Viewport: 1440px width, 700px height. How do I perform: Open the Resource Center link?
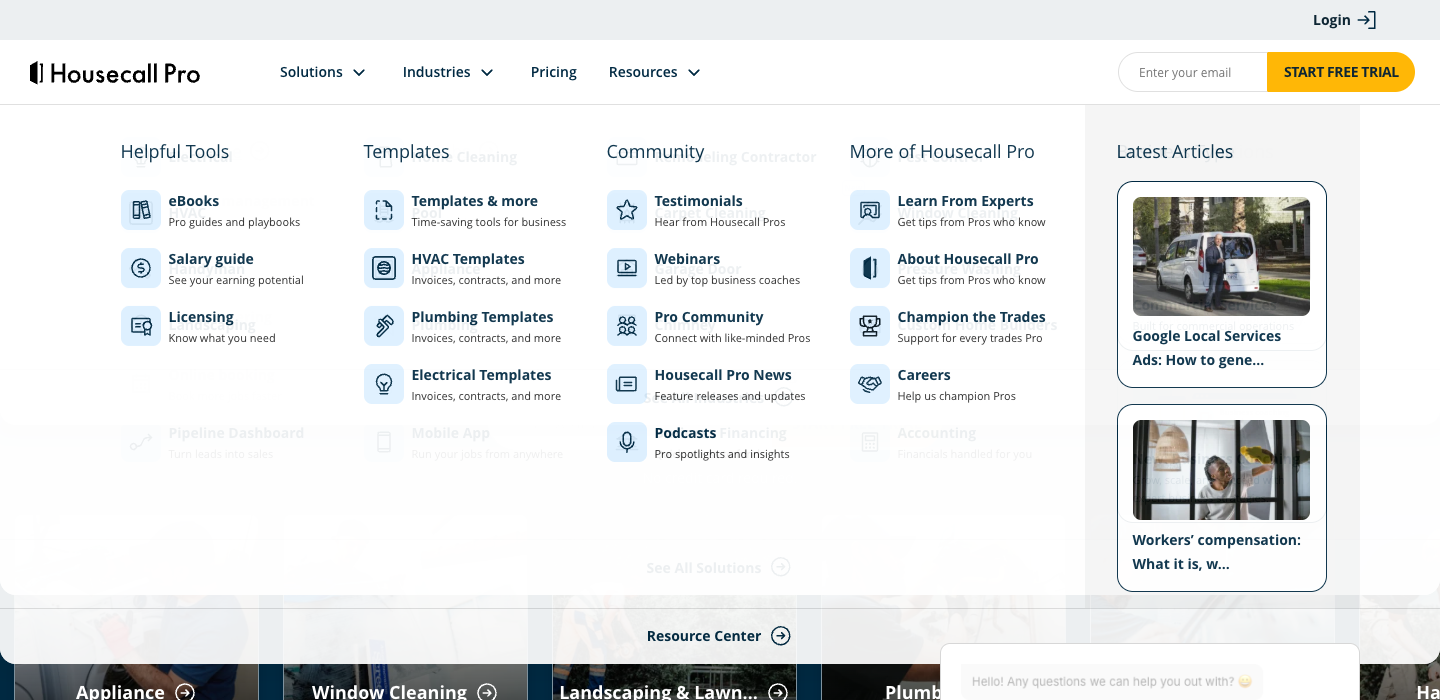pyautogui.click(x=704, y=636)
